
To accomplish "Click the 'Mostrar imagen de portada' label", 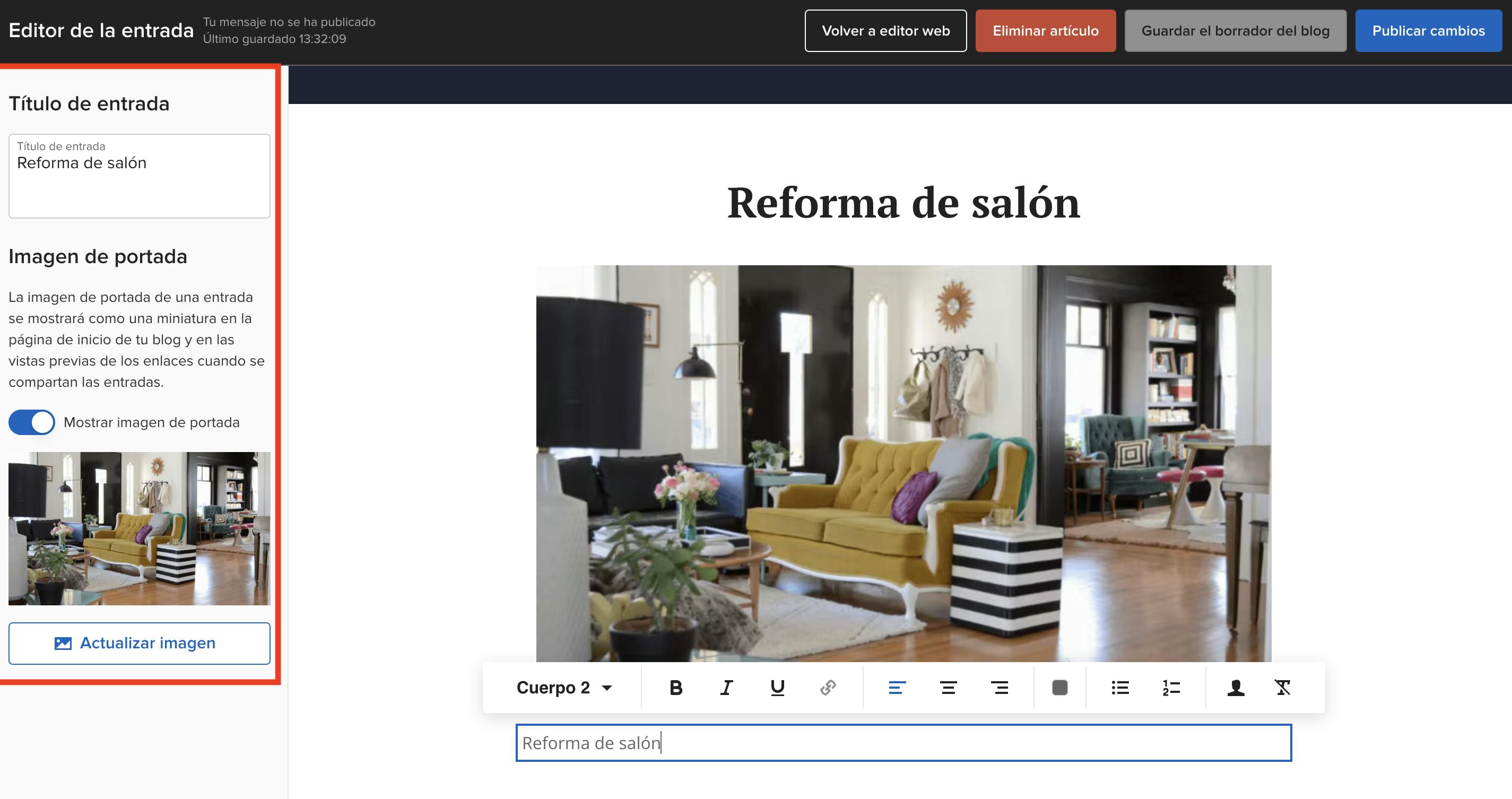I will (151, 422).
